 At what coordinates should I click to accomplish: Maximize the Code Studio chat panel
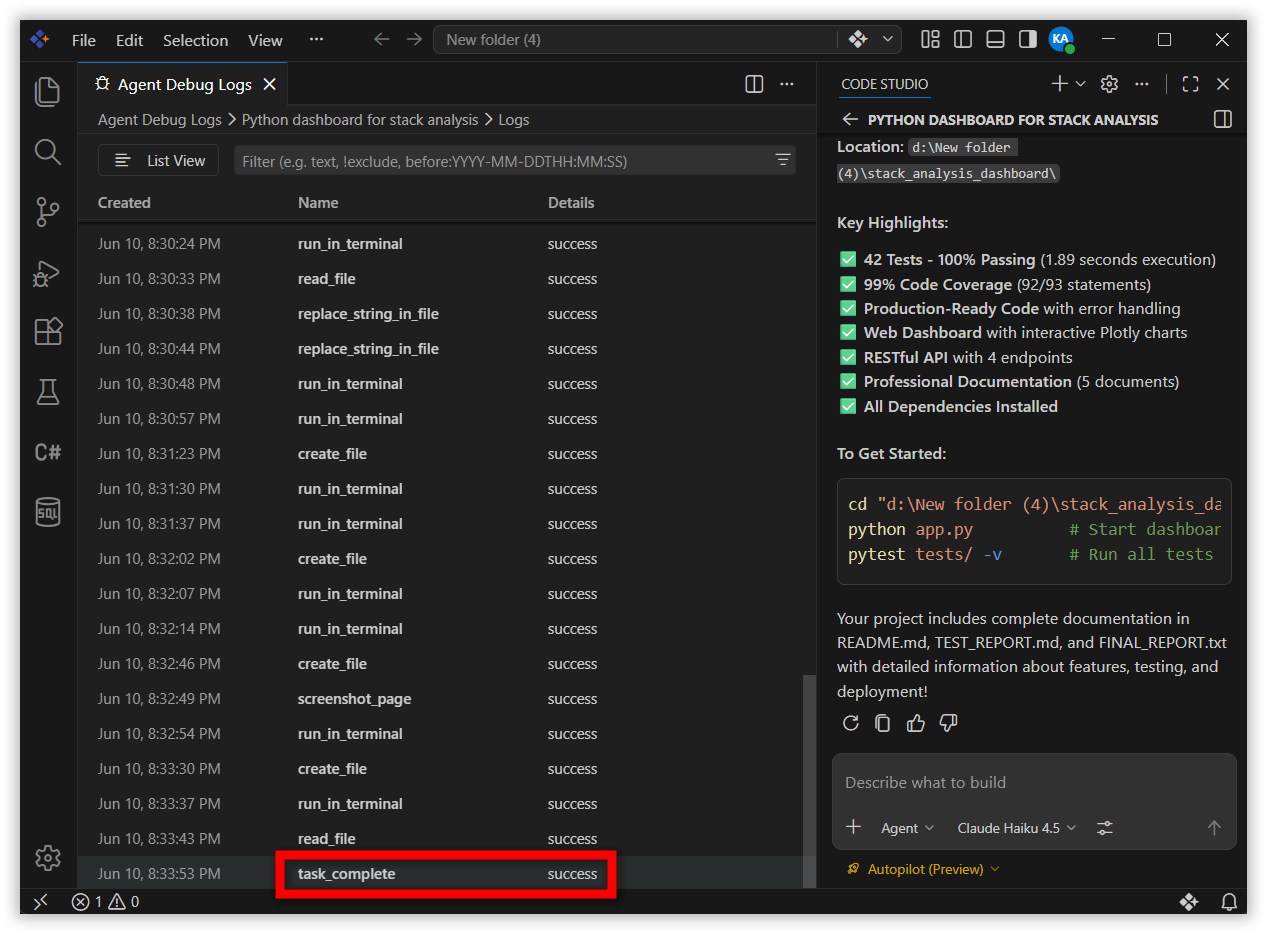click(x=1190, y=84)
